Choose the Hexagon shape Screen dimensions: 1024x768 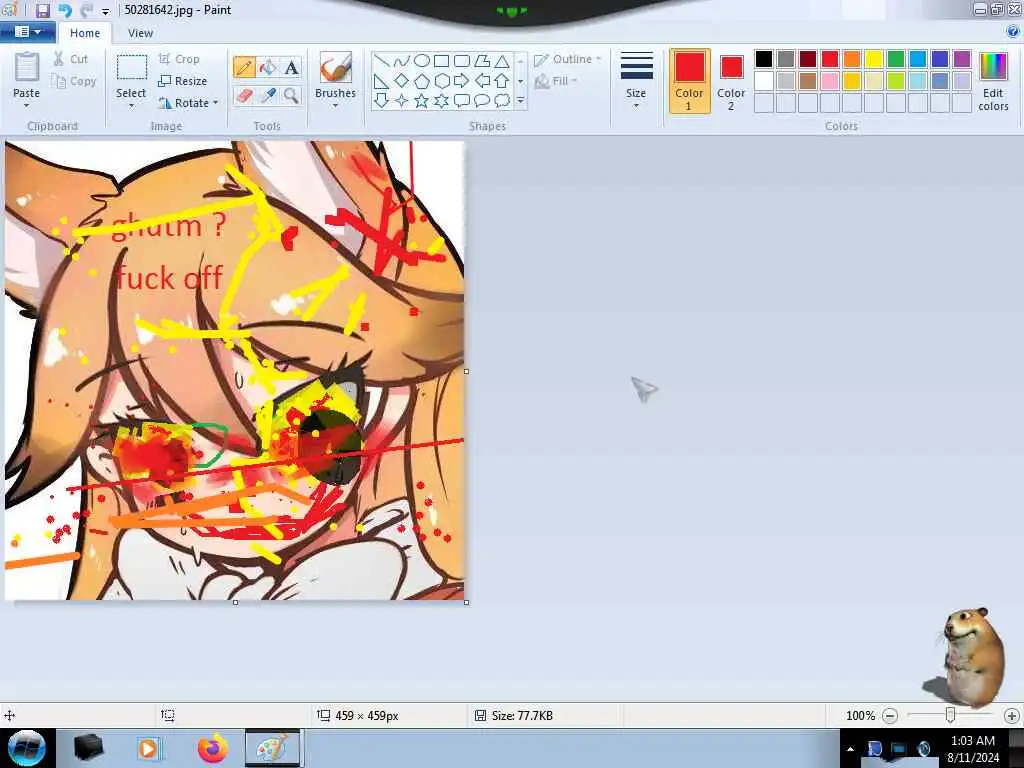[x=441, y=81]
